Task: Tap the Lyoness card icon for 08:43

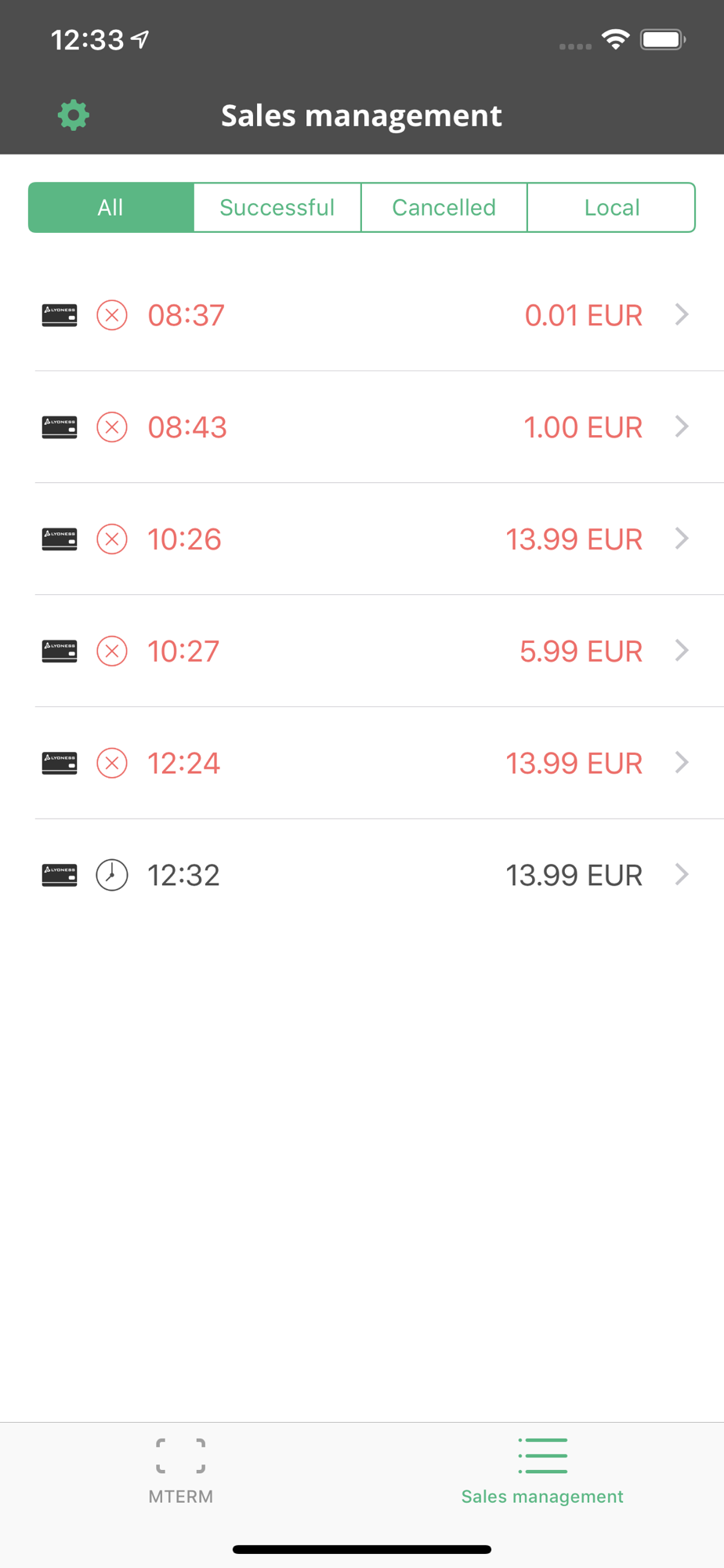Action: 60,427
